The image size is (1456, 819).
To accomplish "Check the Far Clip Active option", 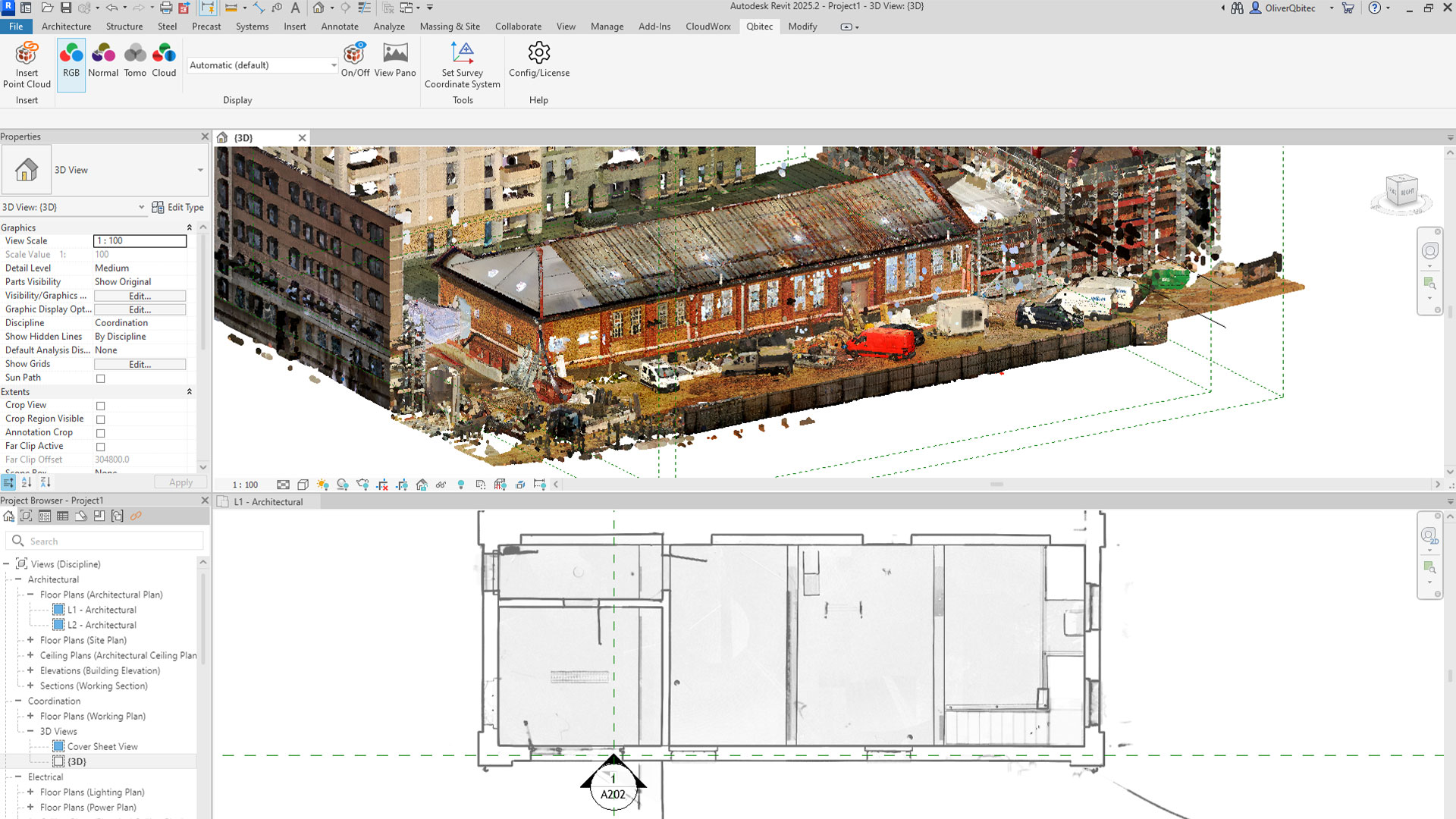I will [100, 446].
